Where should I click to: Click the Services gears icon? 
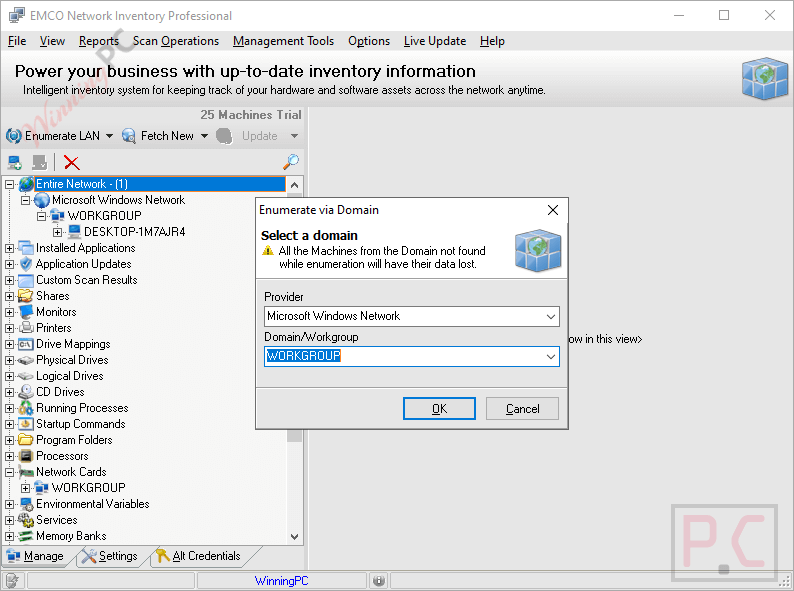coord(26,520)
